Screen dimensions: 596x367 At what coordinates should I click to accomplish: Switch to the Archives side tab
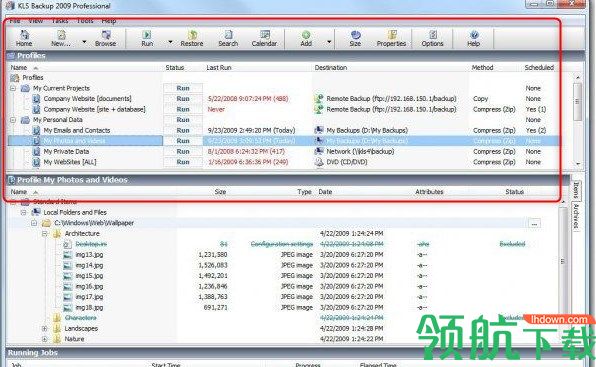(x=576, y=216)
